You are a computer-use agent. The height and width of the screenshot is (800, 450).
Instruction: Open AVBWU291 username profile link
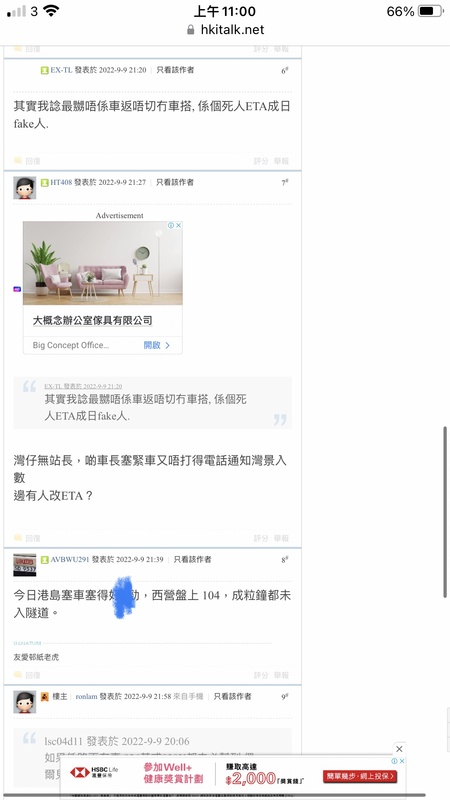coord(69,560)
